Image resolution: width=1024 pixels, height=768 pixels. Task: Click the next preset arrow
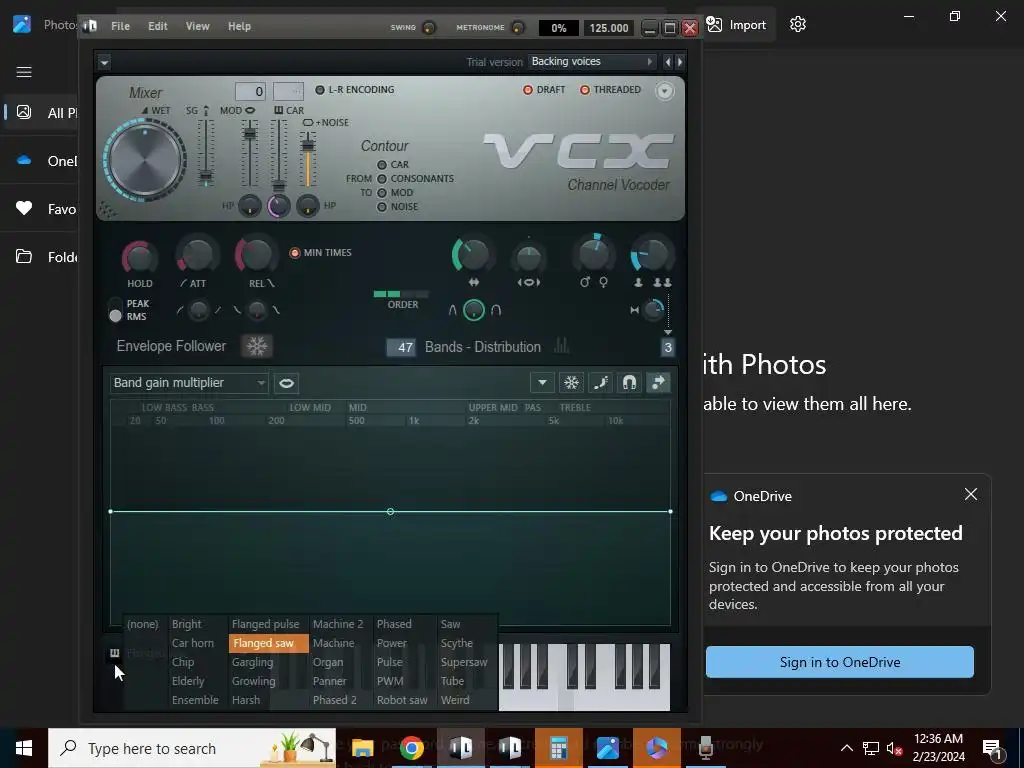coord(680,61)
